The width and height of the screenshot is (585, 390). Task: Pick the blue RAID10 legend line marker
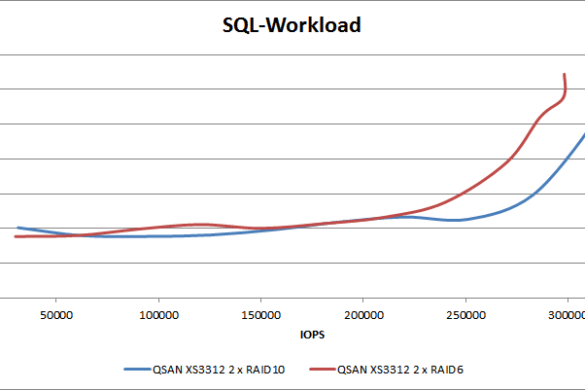click(x=137, y=369)
